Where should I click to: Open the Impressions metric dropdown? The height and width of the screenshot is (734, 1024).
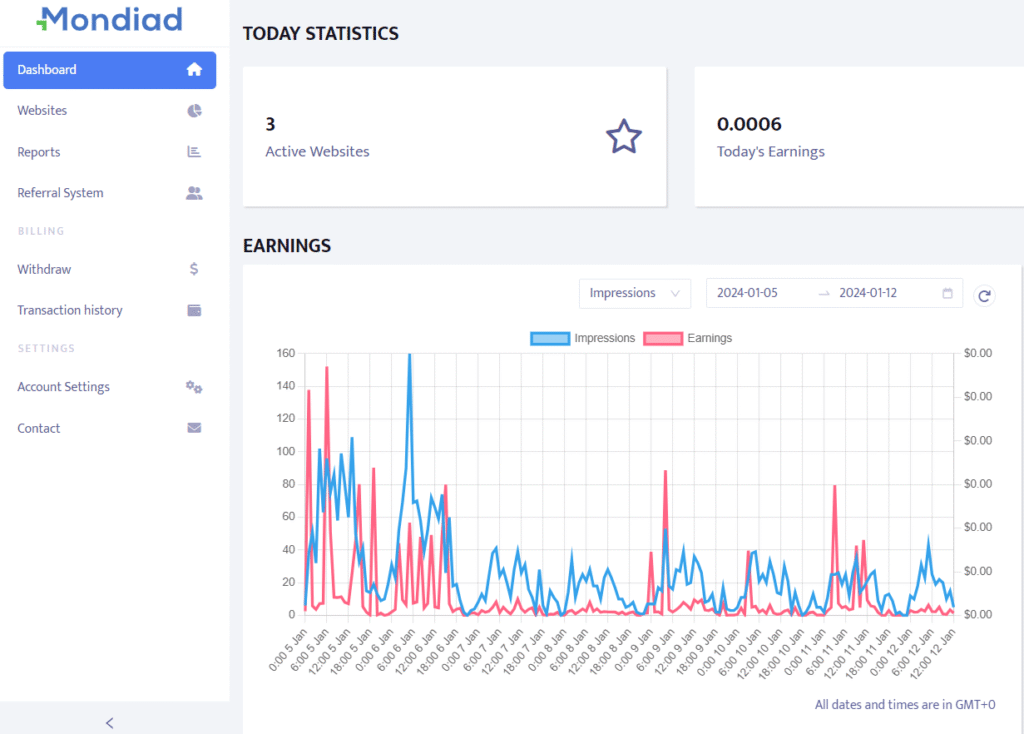pos(635,293)
